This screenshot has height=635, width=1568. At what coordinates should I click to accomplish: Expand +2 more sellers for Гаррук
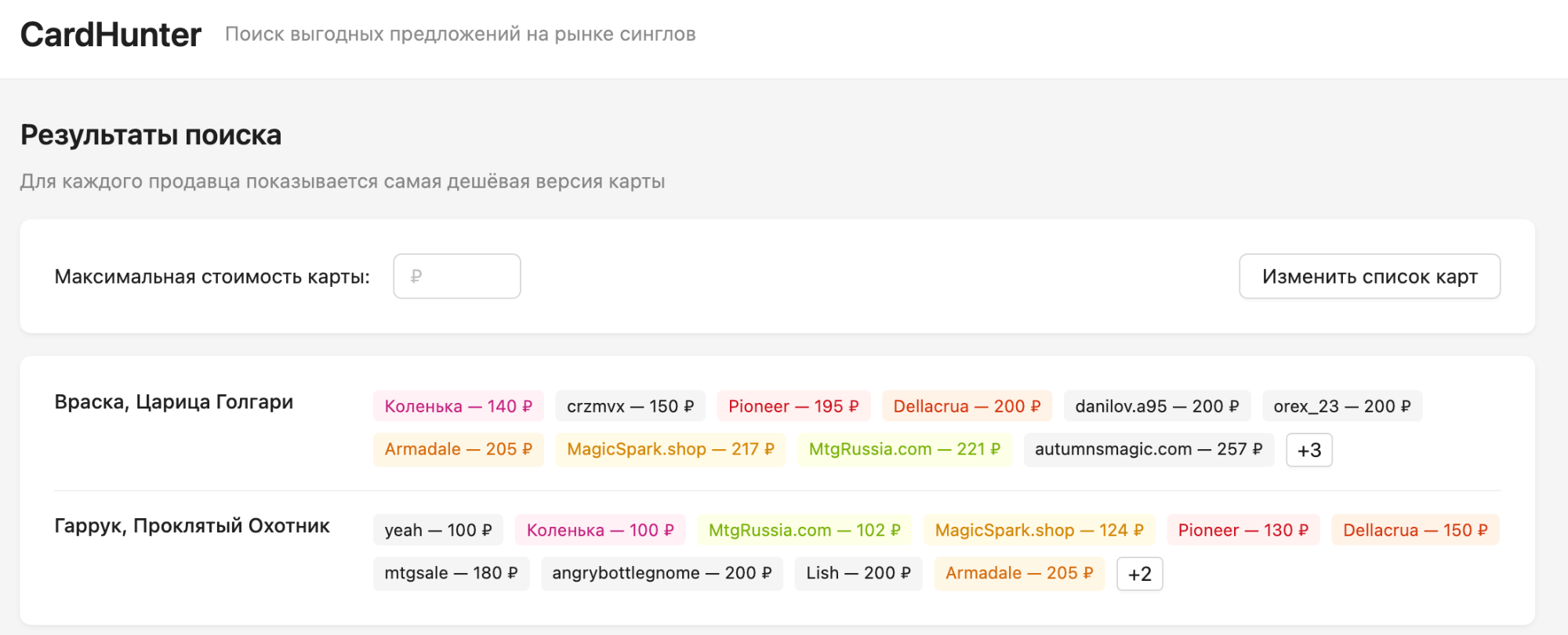pos(1139,575)
